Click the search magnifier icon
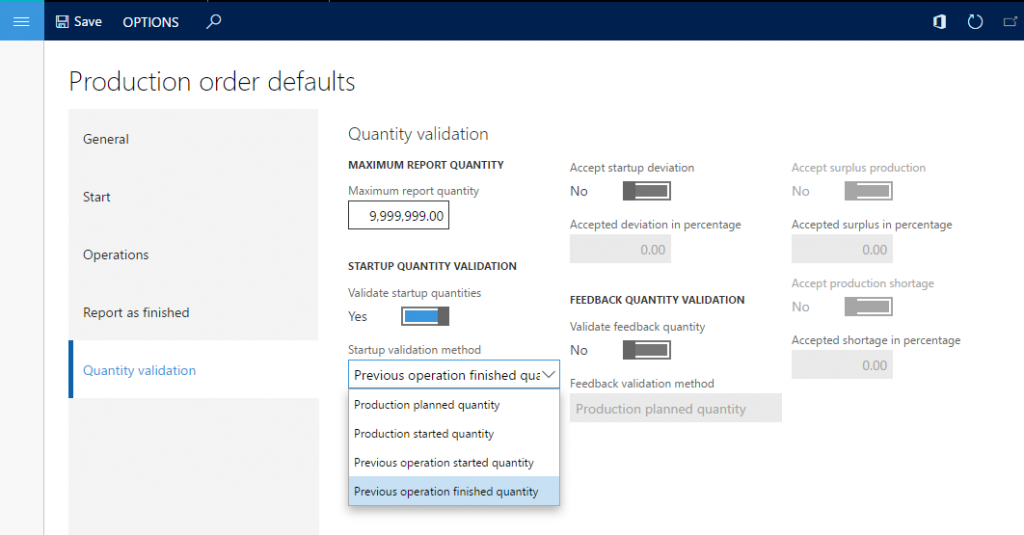The image size is (1024, 535). (x=214, y=22)
